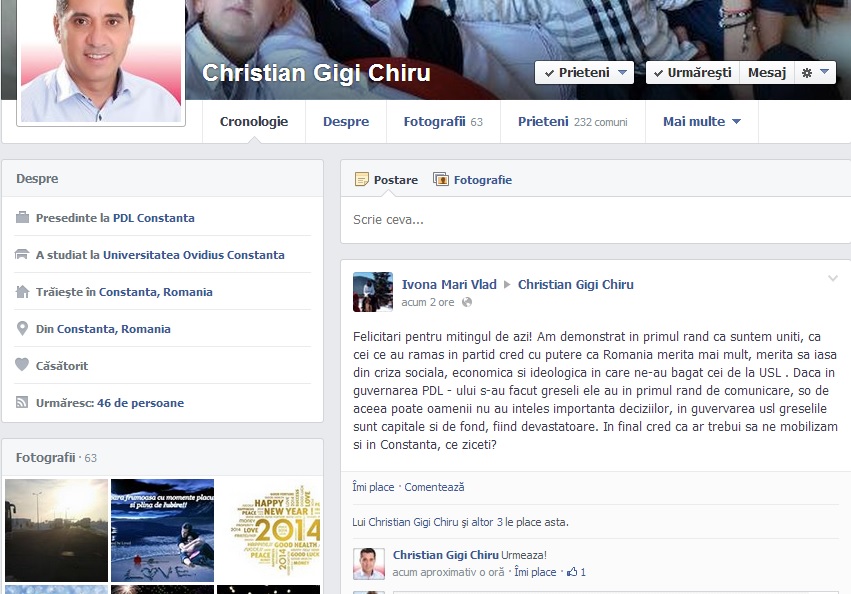Click the RSS feed icon beside Urmăresc
The image size is (851, 594).
(22, 402)
